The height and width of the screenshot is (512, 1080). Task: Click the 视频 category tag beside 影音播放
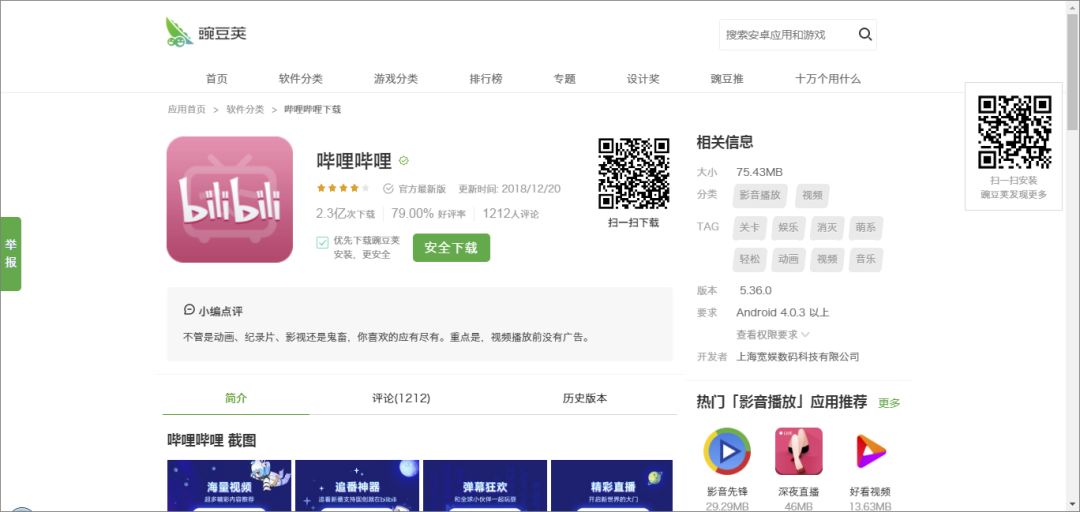click(812, 195)
